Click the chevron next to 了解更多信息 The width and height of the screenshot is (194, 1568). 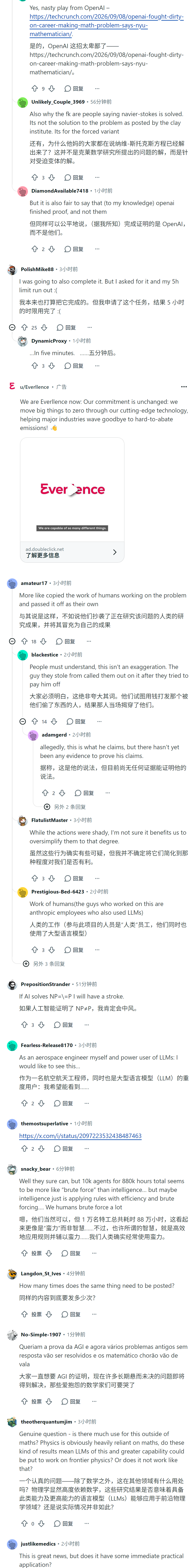[114, 552]
